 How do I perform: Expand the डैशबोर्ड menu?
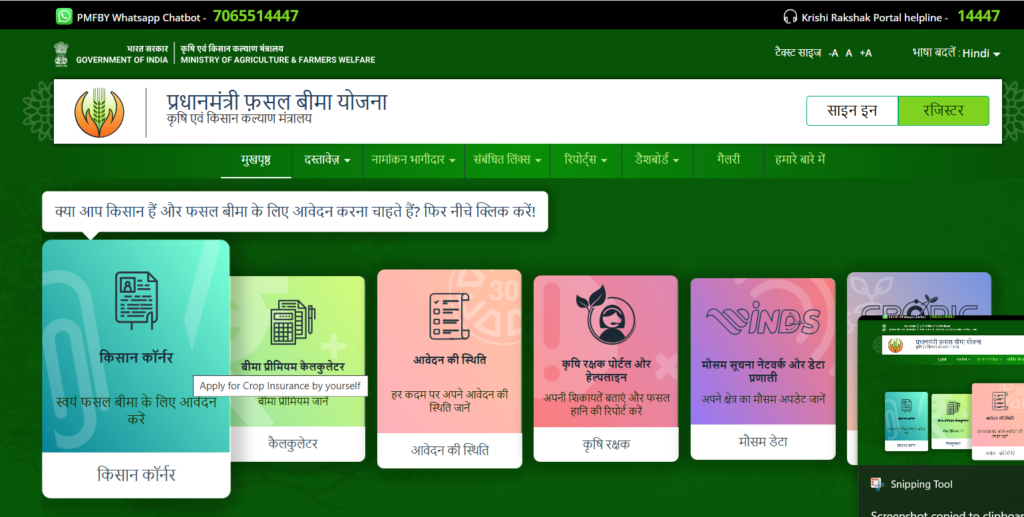pos(657,160)
